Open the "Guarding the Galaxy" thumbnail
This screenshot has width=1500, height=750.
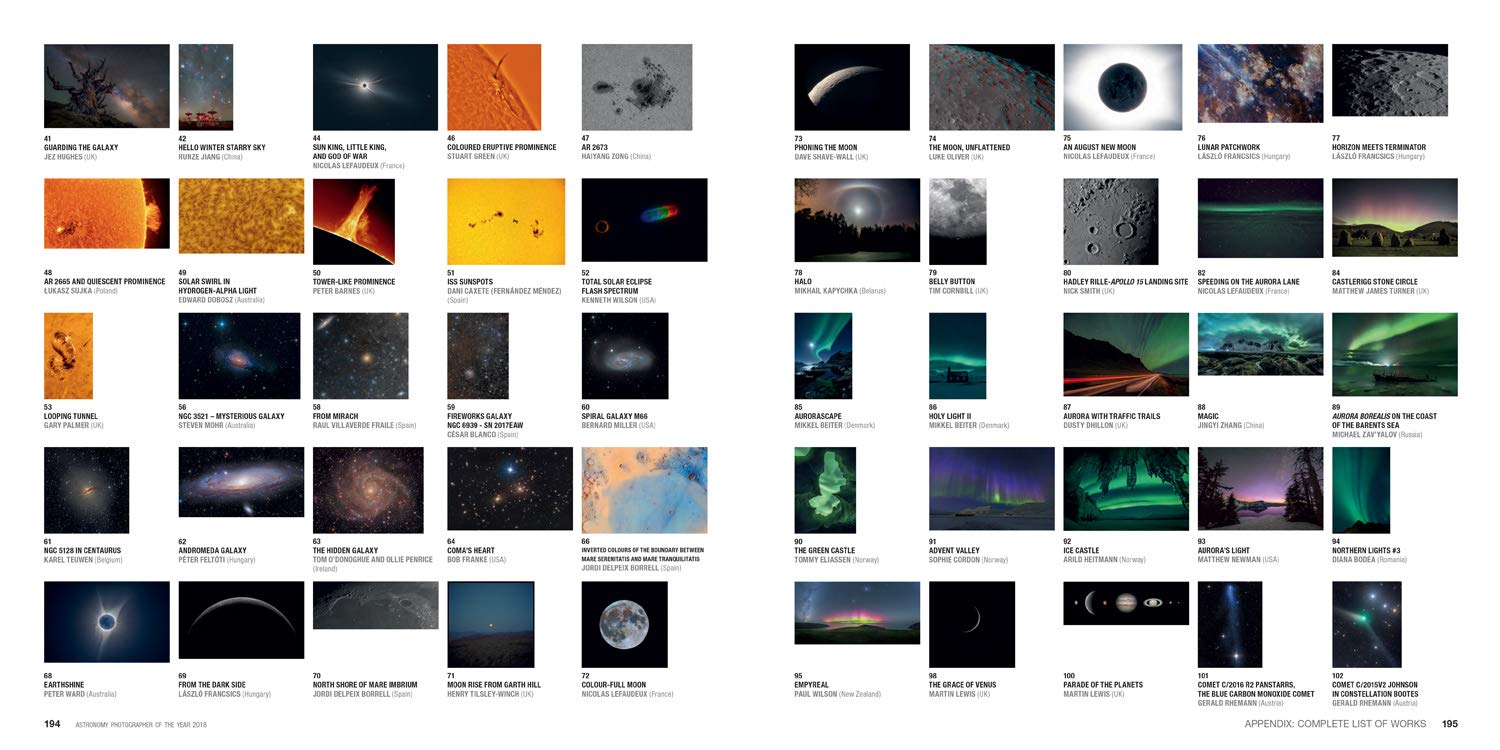tap(105, 85)
